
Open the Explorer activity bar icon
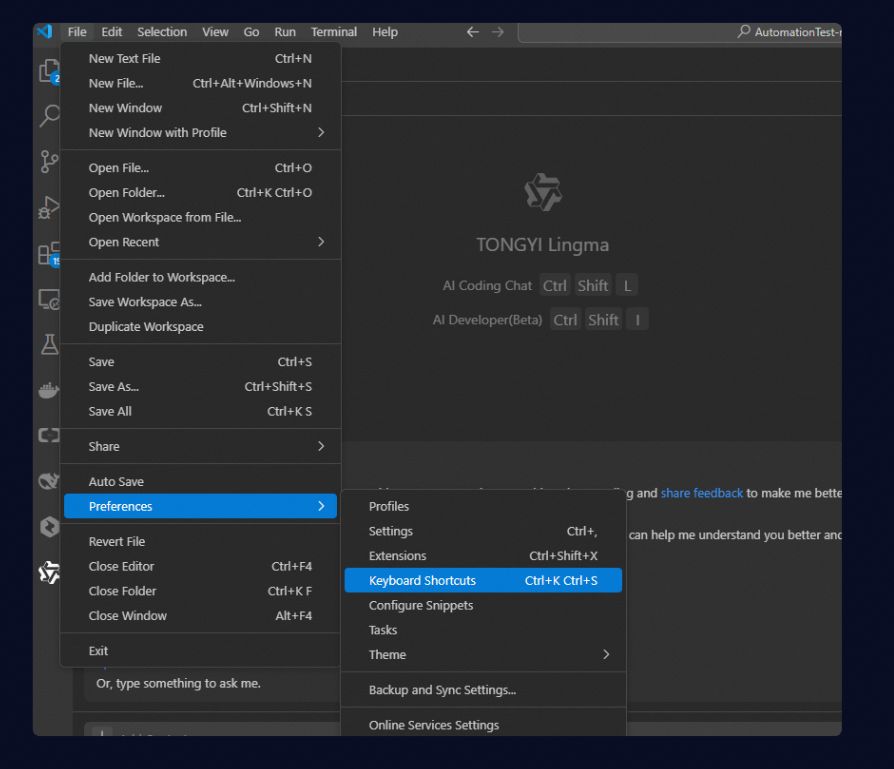click(49, 71)
